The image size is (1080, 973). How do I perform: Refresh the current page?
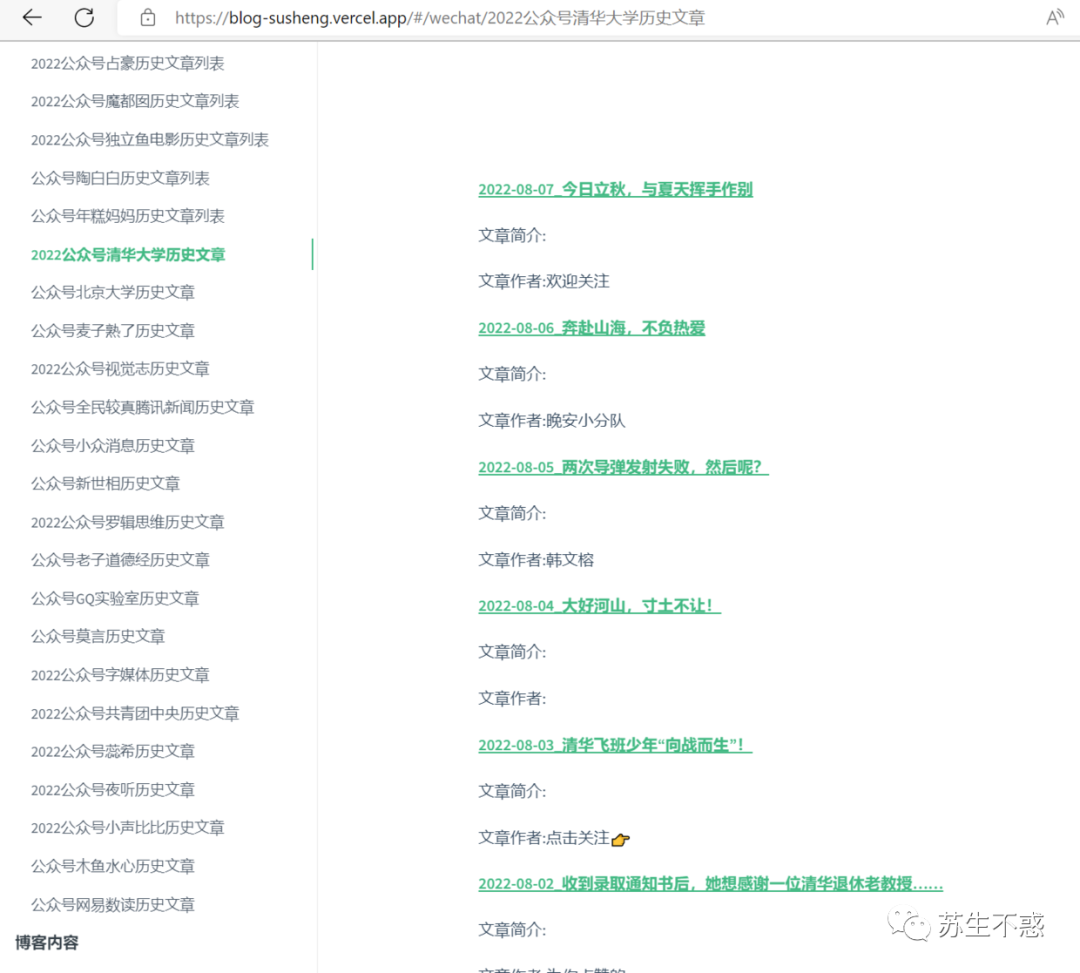[84, 17]
